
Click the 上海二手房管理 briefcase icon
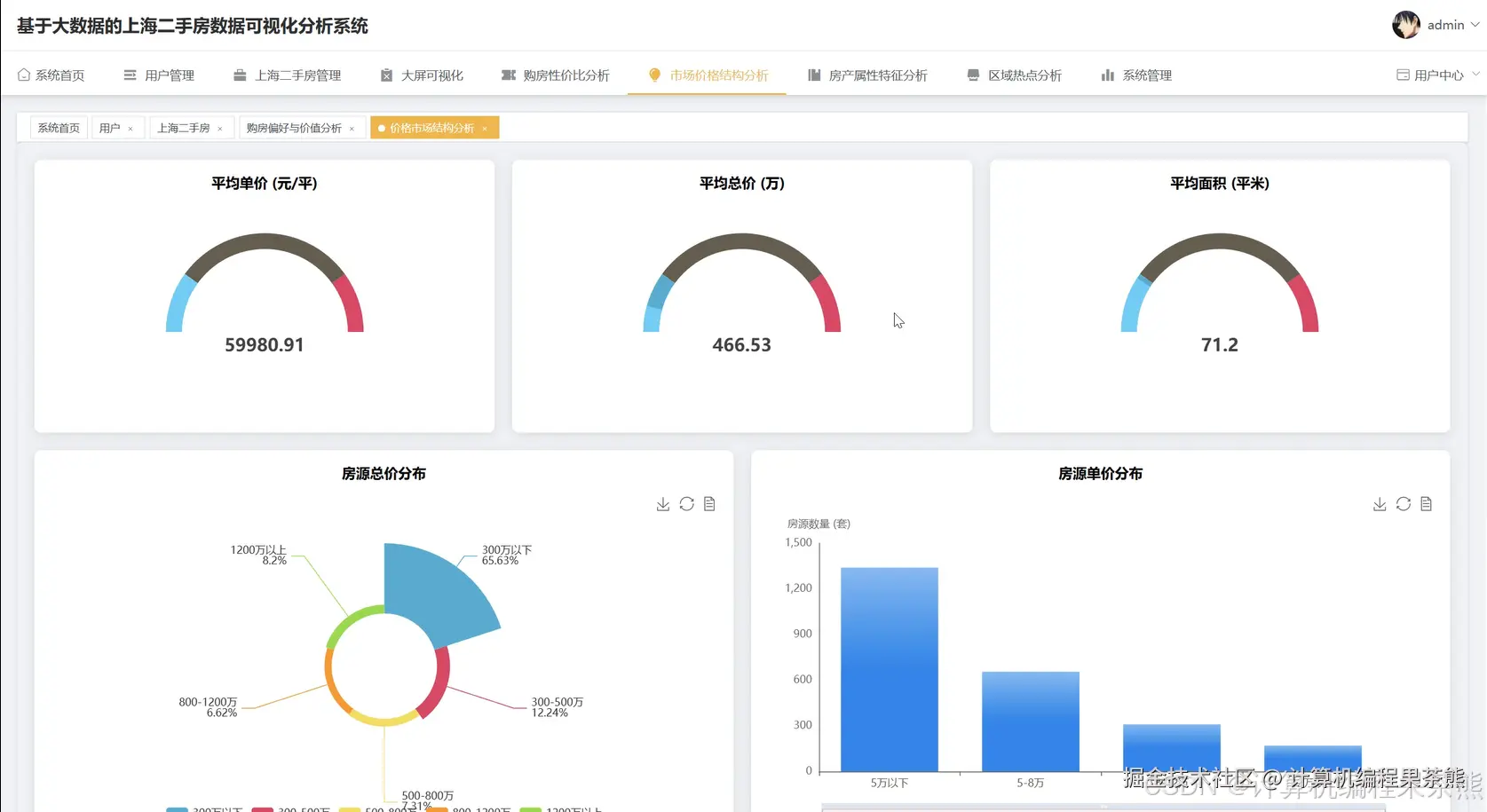[x=240, y=75]
